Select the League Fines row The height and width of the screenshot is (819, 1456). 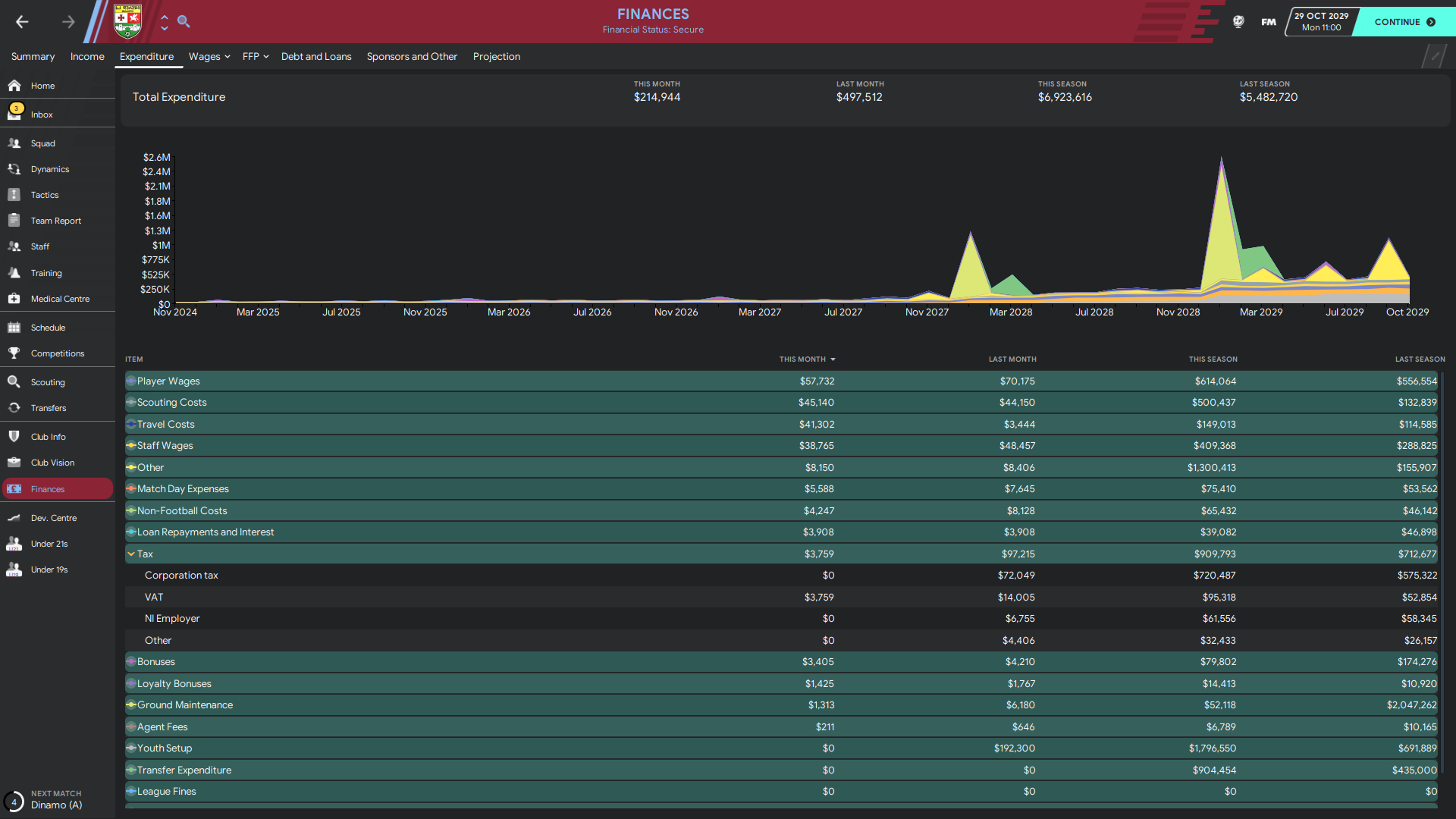point(783,791)
